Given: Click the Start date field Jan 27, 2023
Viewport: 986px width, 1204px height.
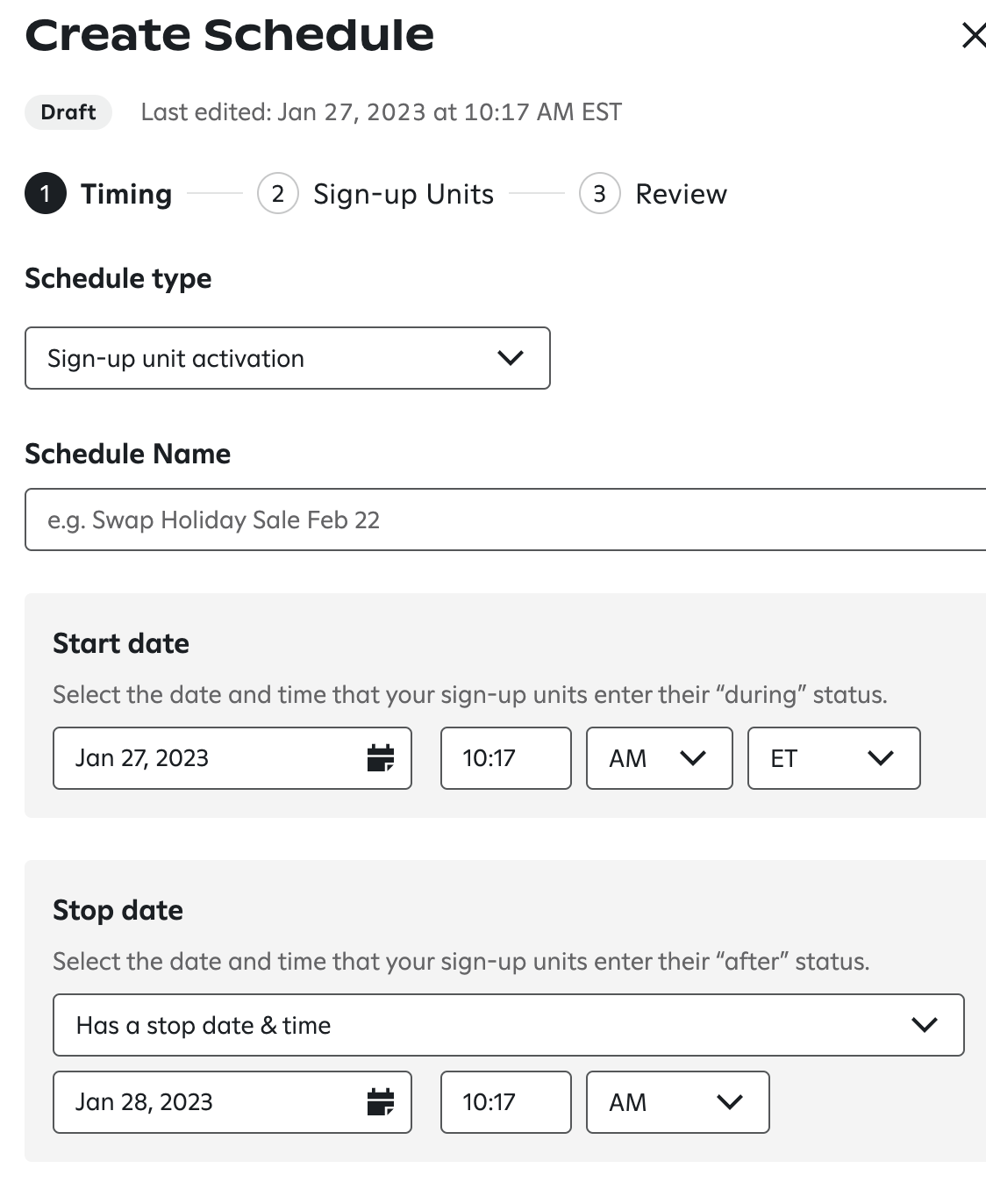Looking at the screenshot, I should click(x=211, y=758).
